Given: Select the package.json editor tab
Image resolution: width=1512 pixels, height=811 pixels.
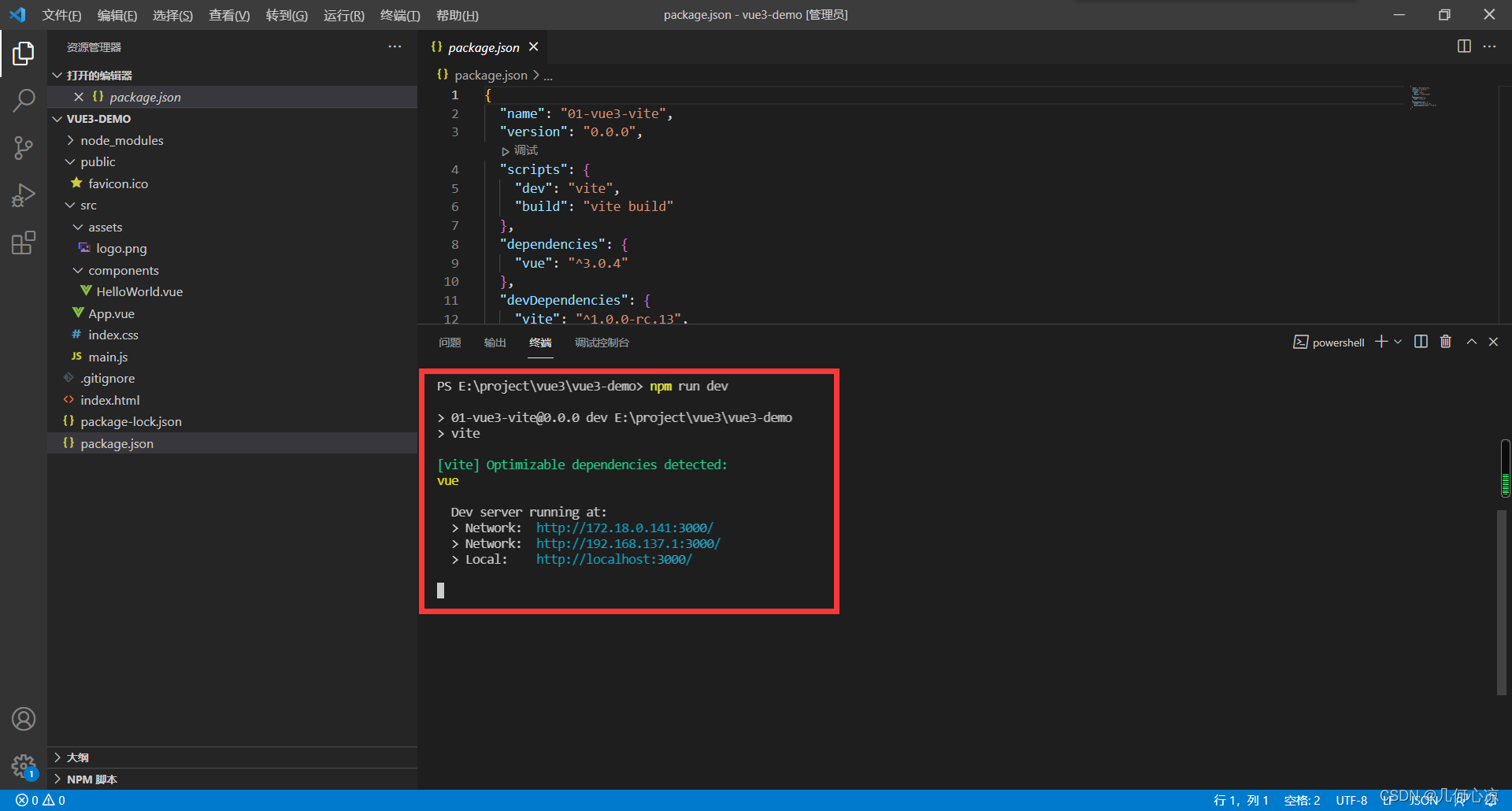Looking at the screenshot, I should [483, 47].
